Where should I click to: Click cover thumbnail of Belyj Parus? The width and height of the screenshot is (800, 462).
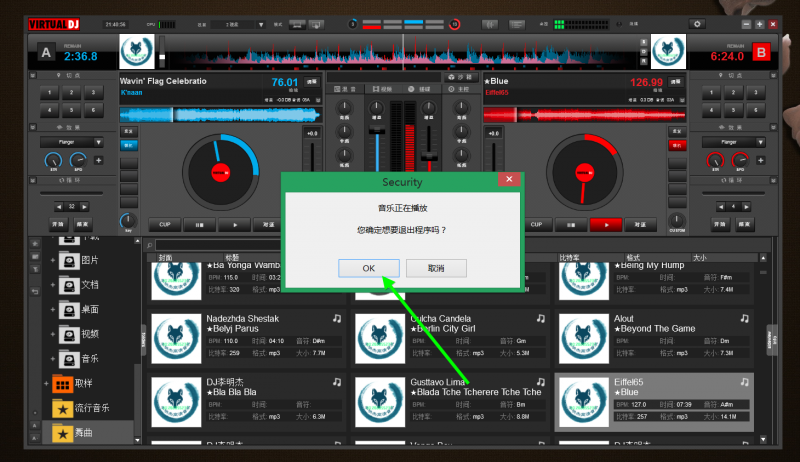pyautogui.click(x=176, y=339)
